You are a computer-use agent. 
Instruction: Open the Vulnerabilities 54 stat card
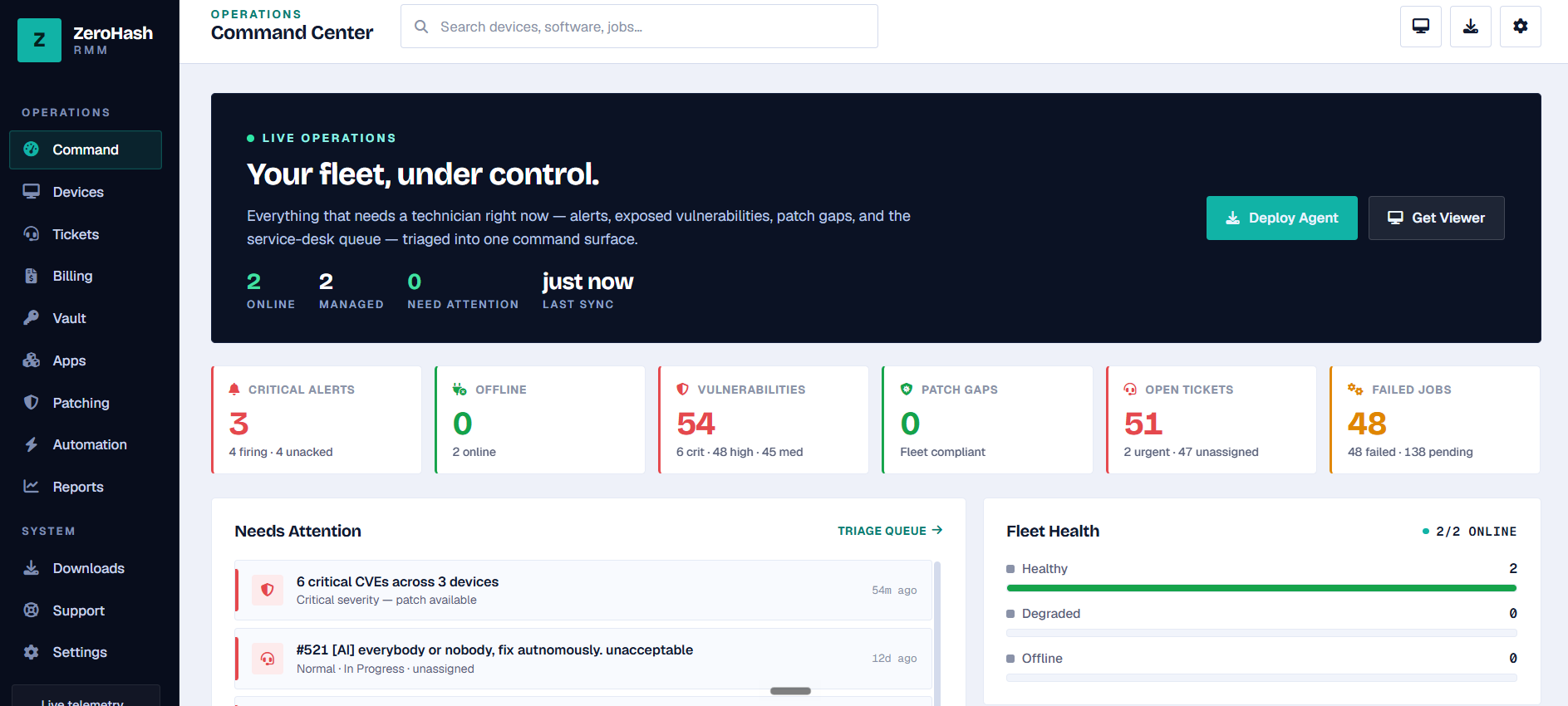[x=763, y=420]
